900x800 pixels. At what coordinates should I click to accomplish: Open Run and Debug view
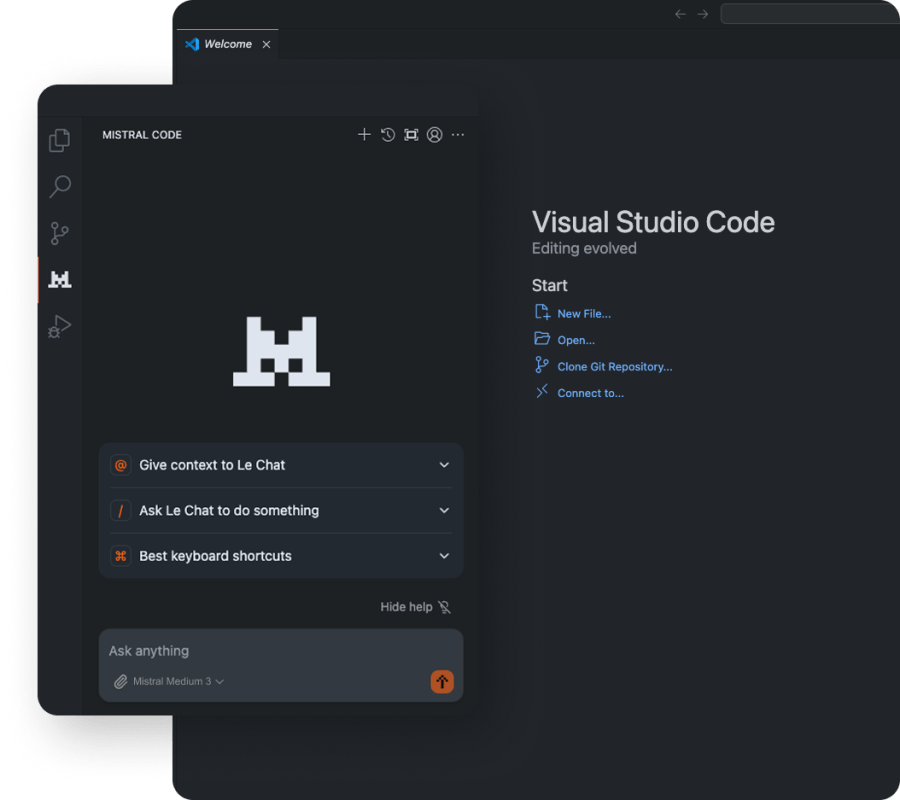pos(60,327)
